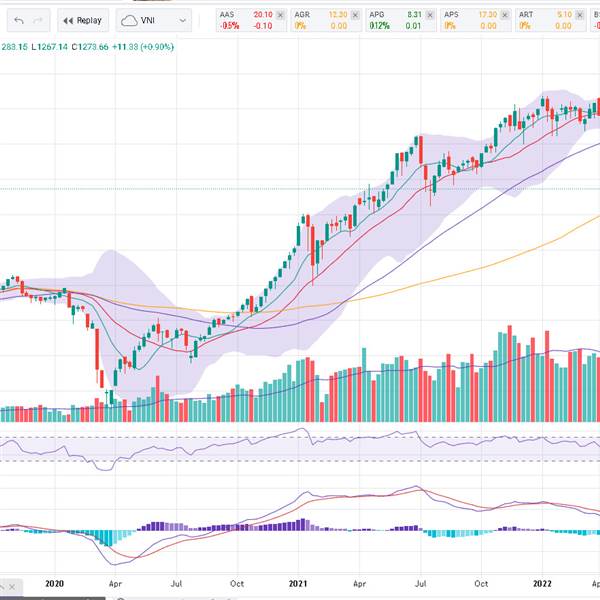Start the Replay mode
This screenshot has width=600, height=600.
pos(83,20)
